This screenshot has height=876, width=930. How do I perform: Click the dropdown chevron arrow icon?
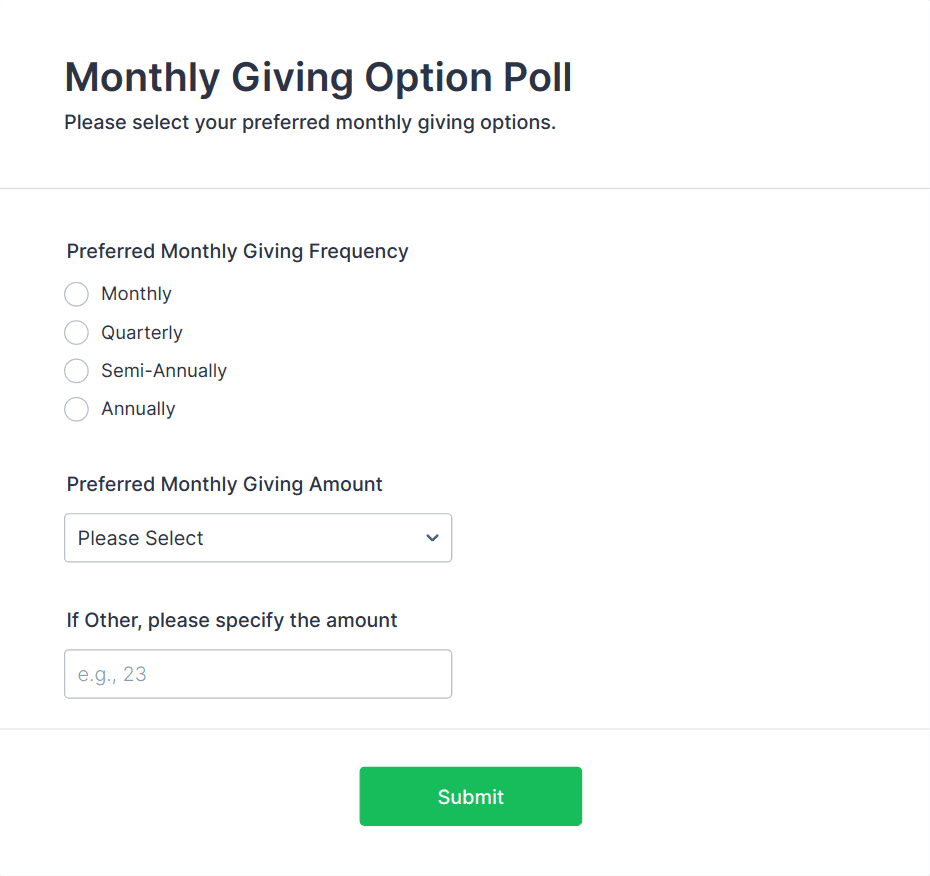pyautogui.click(x=432, y=538)
